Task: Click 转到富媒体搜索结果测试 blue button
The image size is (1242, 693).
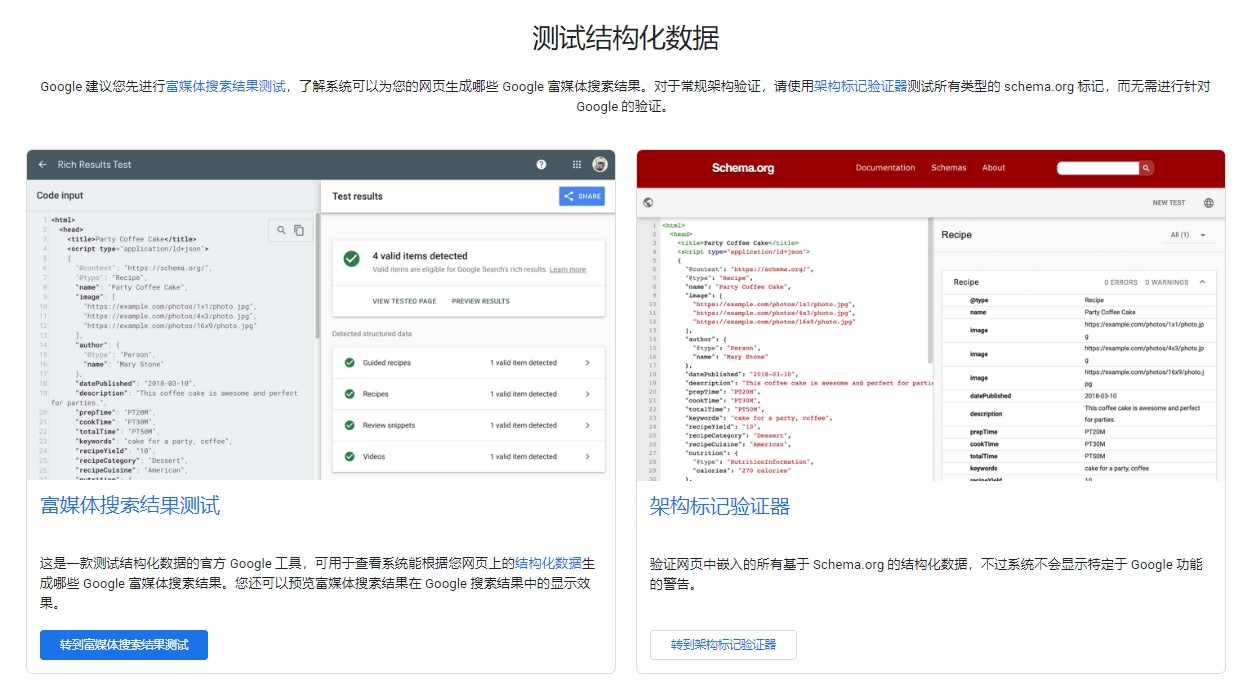Action: 124,645
